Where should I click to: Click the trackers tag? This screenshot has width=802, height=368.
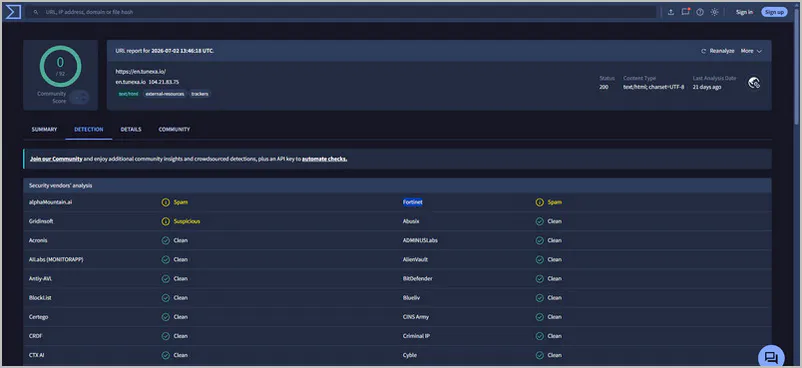point(200,94)
